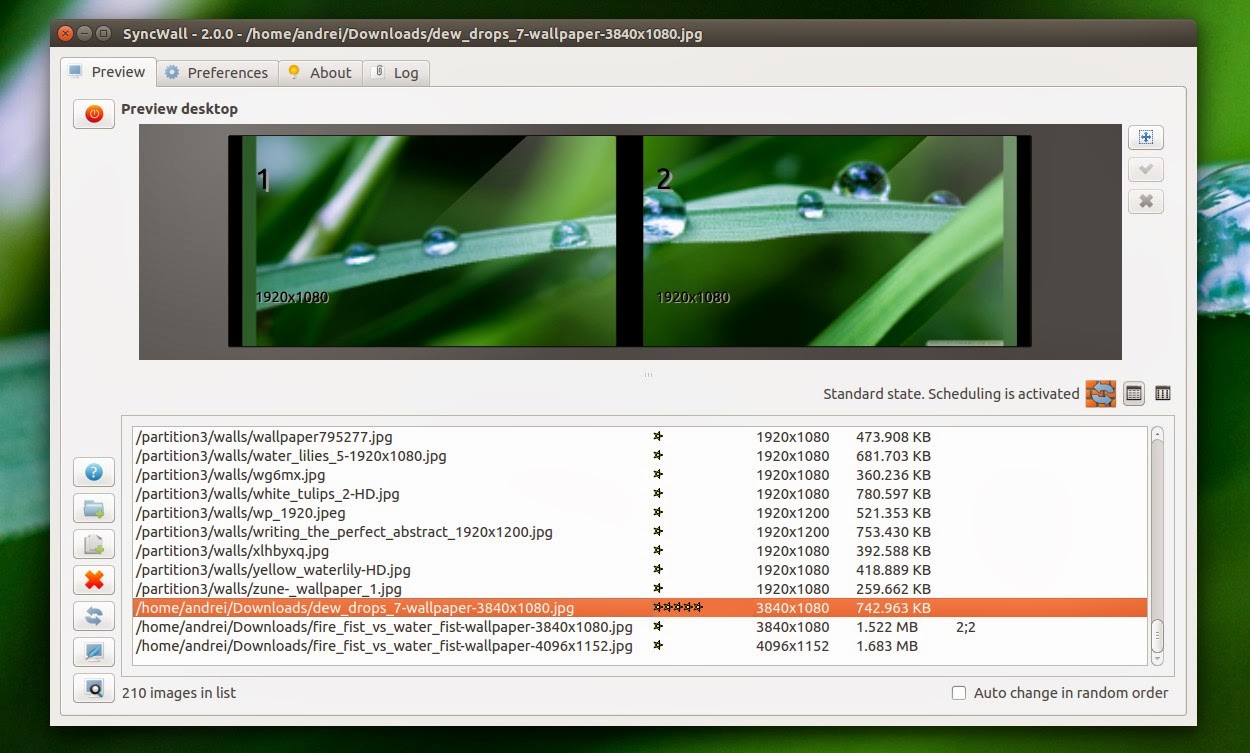Apply the wallpaper to the desktop
Viewport: 1250px width, 753px height.
(x=93, y=652)
